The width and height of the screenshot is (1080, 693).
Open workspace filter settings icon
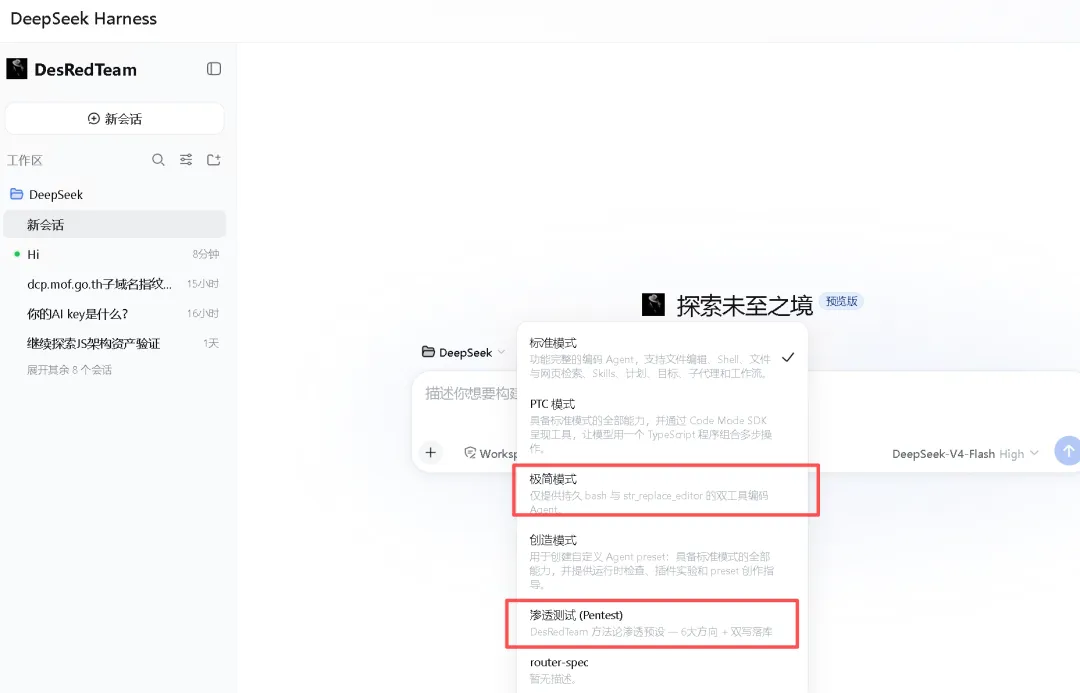point(186,160)
